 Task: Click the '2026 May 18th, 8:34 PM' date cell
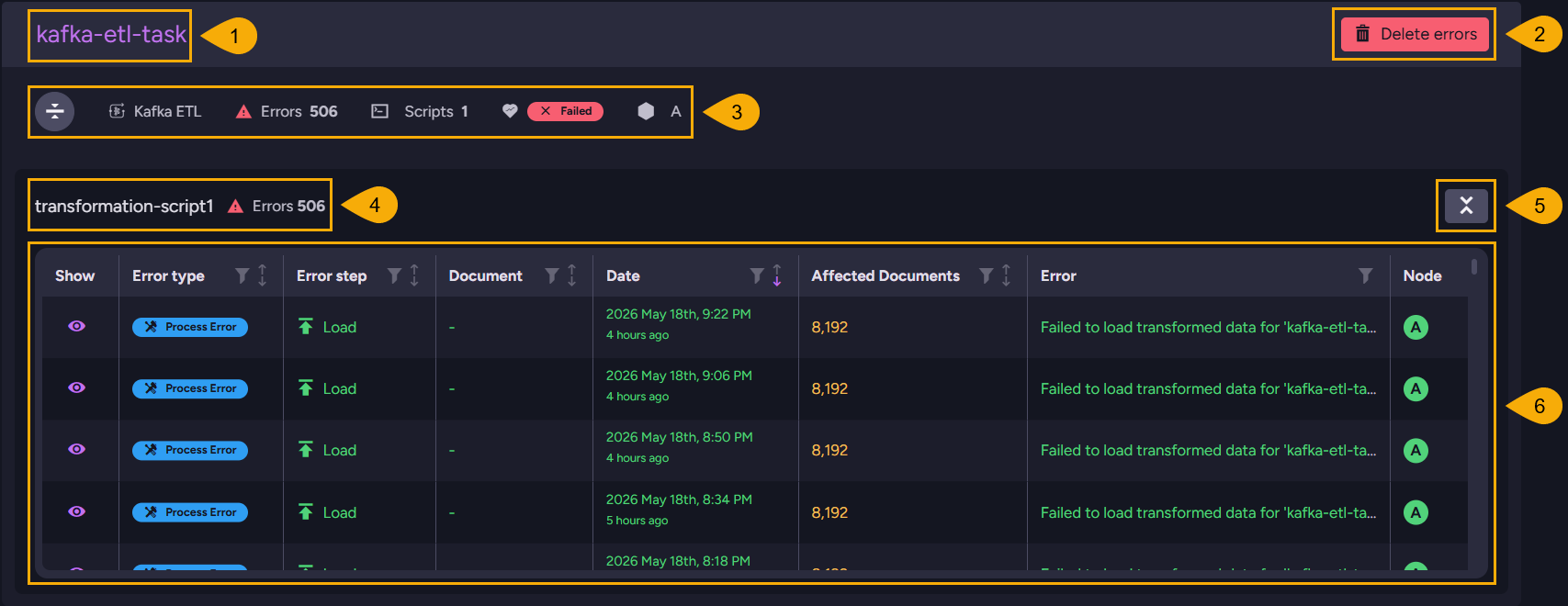(679, 499)
